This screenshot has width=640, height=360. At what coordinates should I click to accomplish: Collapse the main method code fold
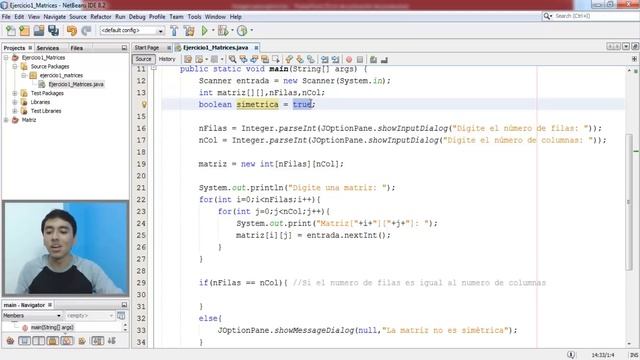153,69
